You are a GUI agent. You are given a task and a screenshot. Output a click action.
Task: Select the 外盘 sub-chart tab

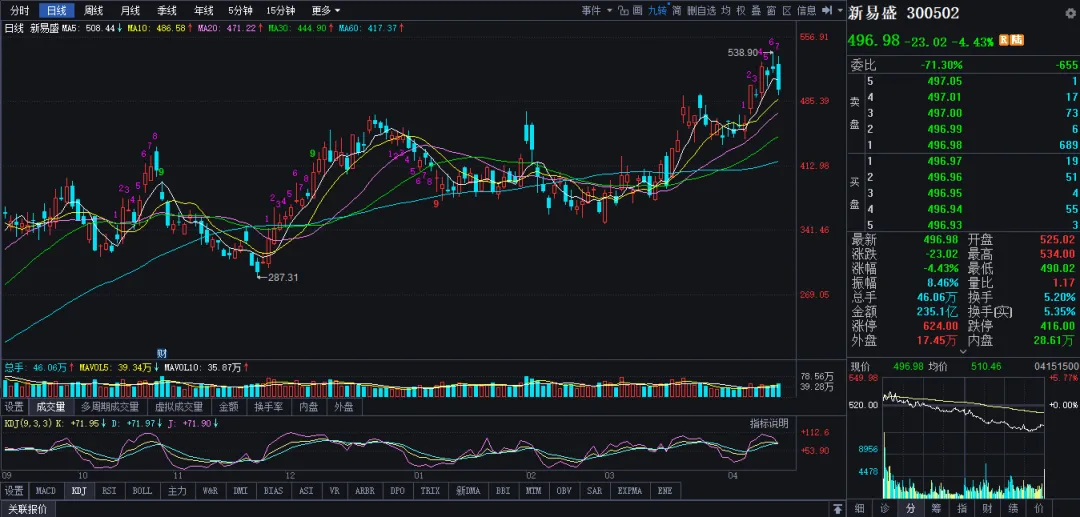[x=344, y=407]
